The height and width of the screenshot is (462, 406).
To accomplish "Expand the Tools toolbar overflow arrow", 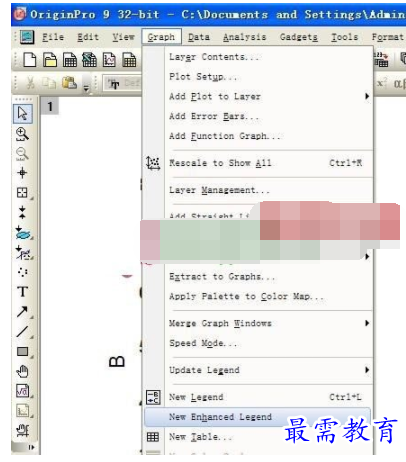I will pos(32,447).
